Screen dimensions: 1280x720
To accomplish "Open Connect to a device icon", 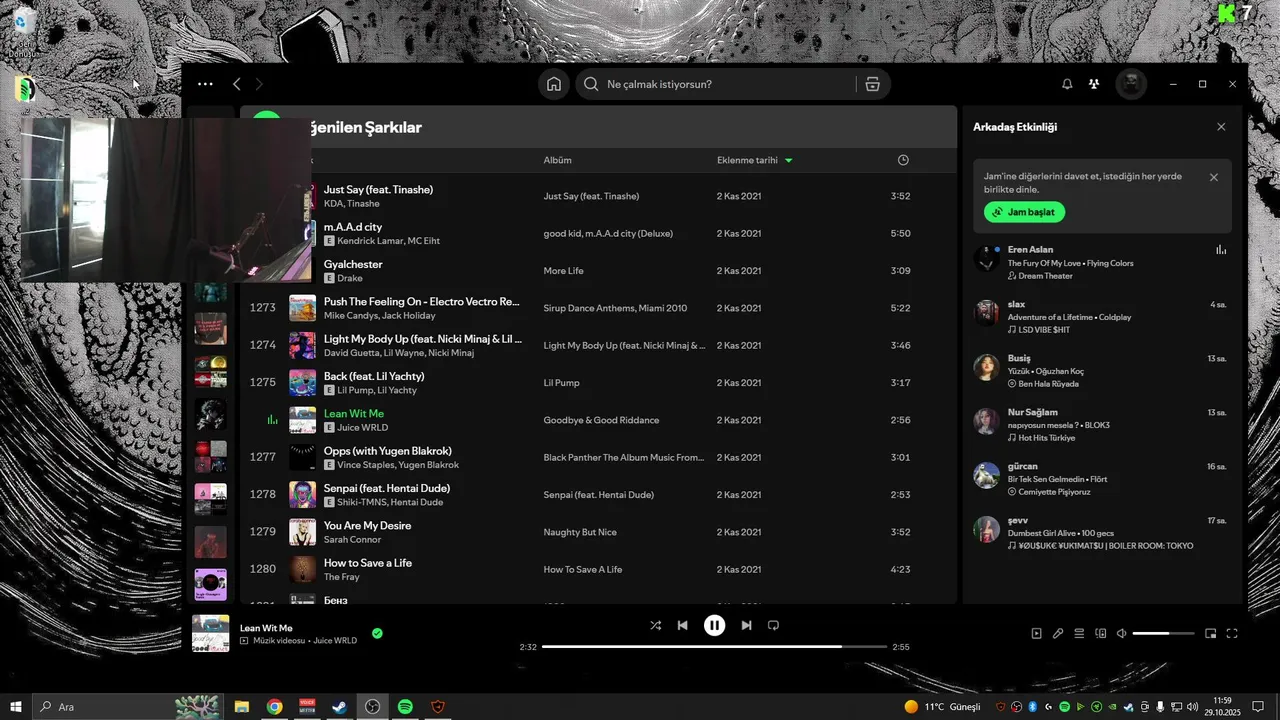I will coord(1101,633).
